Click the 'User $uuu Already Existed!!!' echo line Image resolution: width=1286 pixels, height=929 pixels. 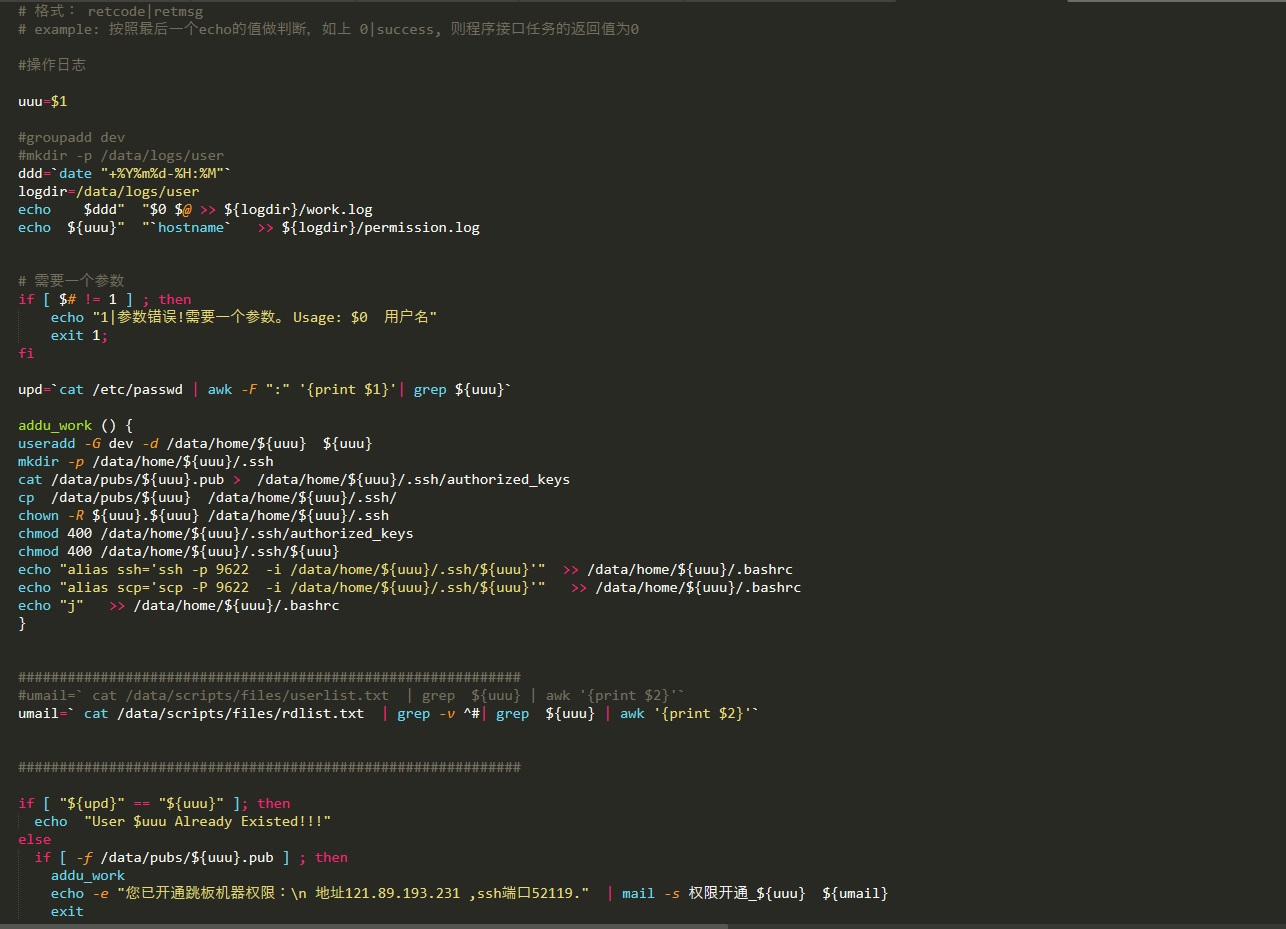(x=182, y=821)
